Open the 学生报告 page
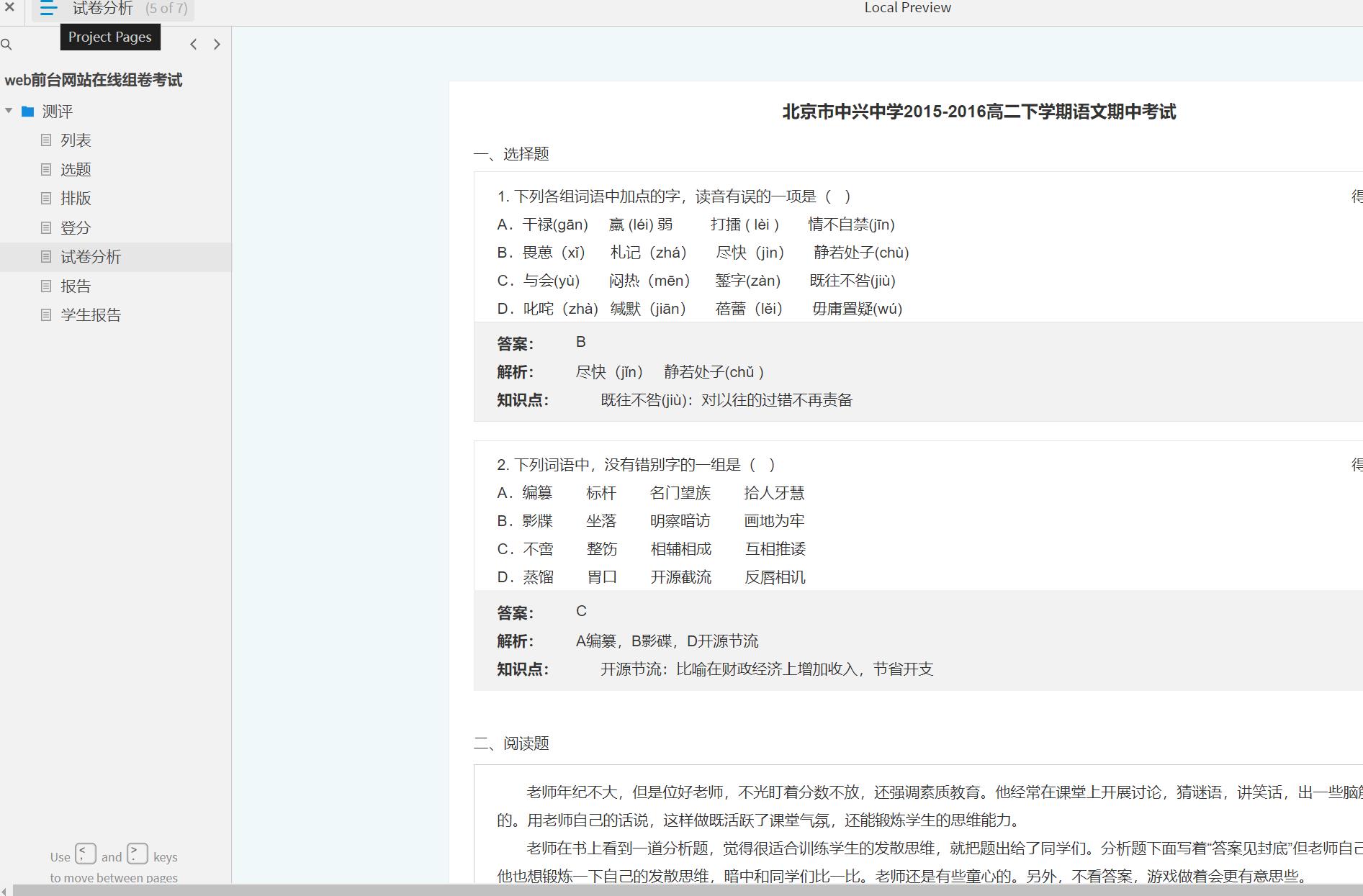This screenshot has height=896, width=1363. coord(91,315)
